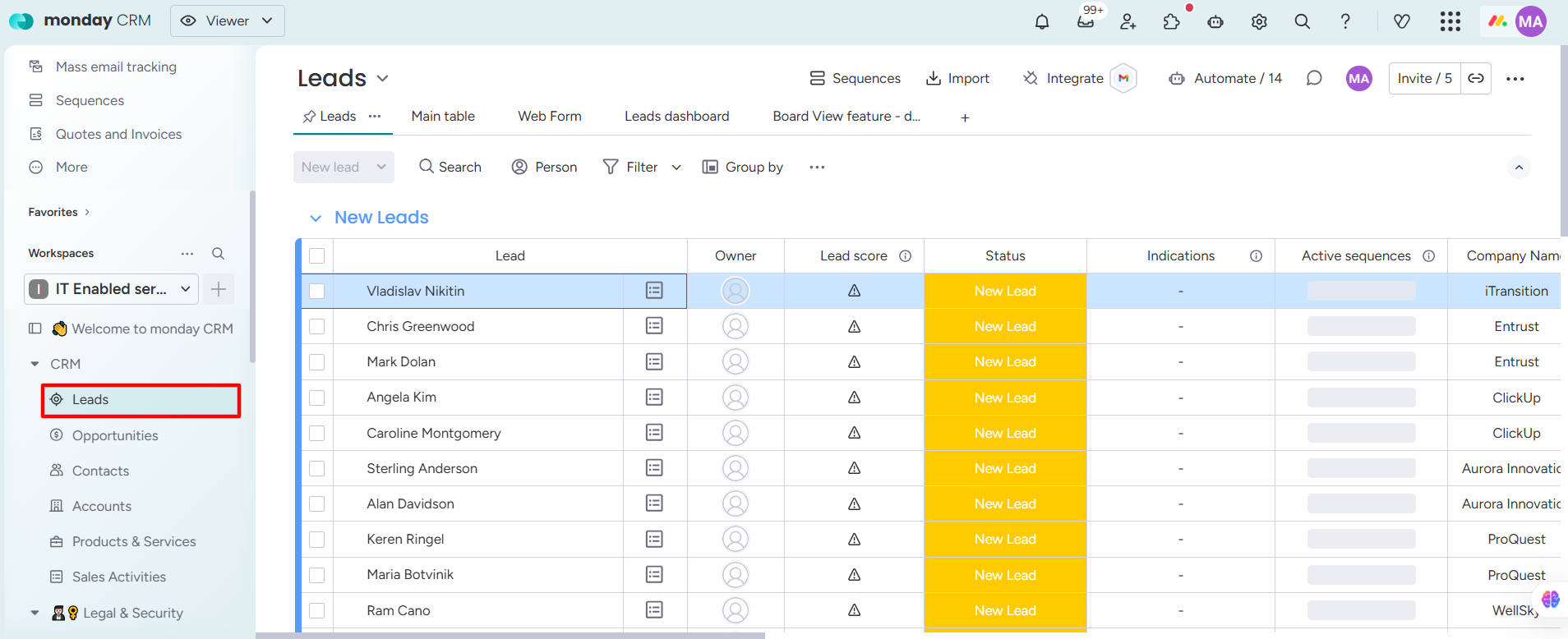Image resolution: width=1568 pixels, height=639 pixels.
Task: Click owner avatar for Mark Dolan
Action: pos(736,361)
